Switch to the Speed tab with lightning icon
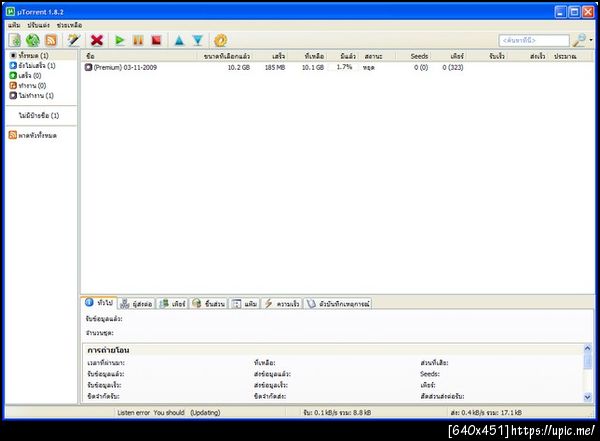This screenshot has width=600, height=441. 282,304
